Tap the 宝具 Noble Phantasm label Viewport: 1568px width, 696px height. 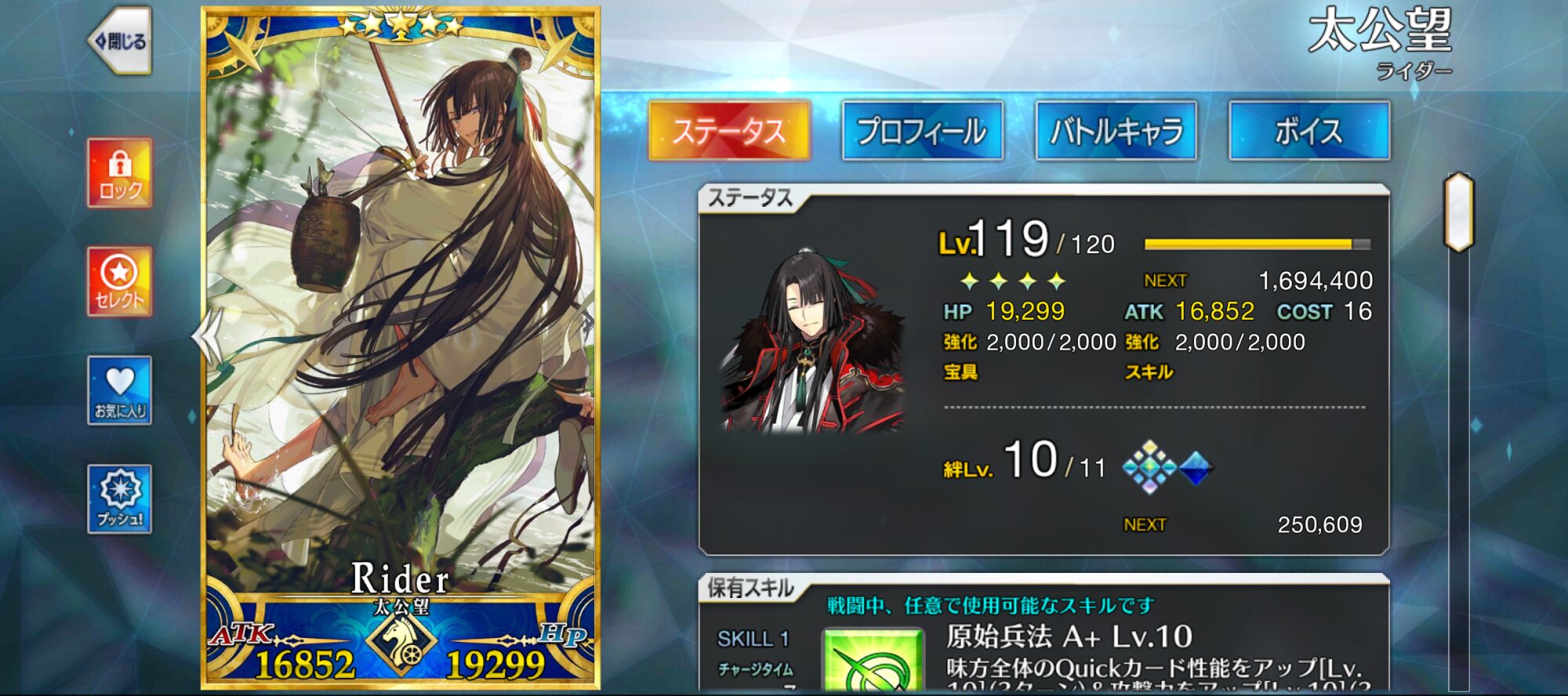point(960,372)
